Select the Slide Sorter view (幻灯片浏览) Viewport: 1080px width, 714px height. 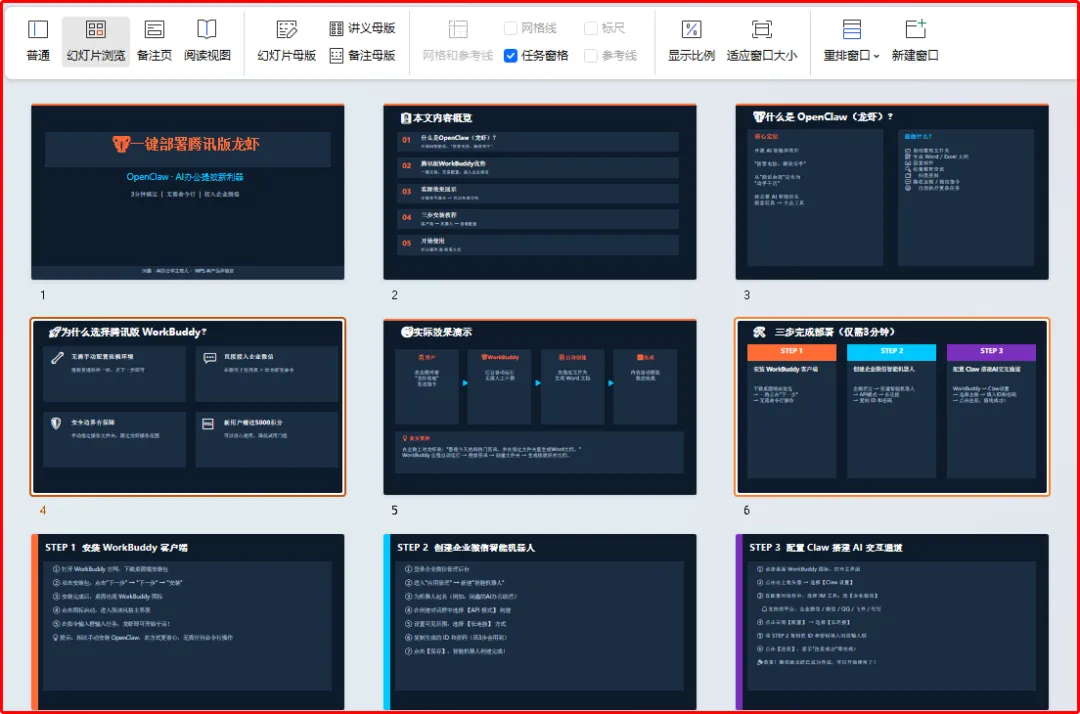[x=96, y=41]
